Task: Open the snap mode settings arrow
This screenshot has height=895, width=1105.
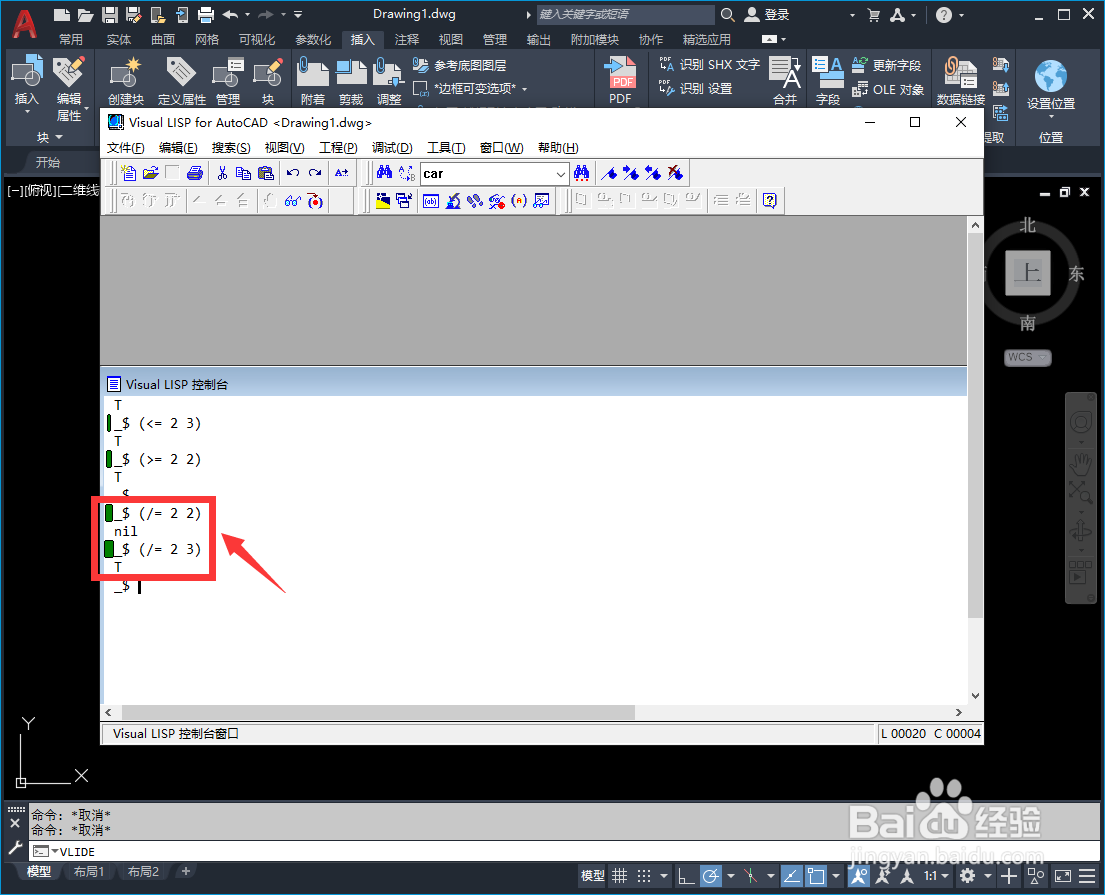Action: click(x=664, y=876)
